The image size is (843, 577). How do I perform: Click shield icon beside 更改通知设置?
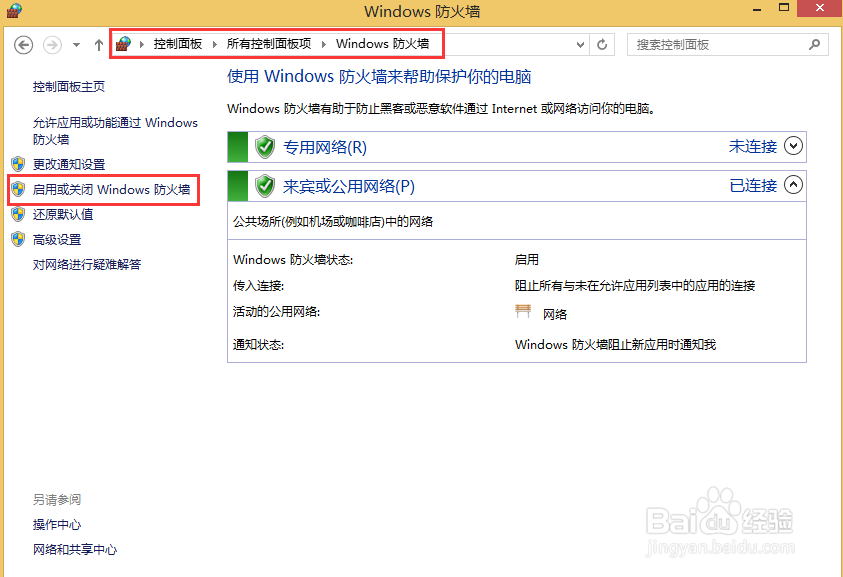[18, 164]
